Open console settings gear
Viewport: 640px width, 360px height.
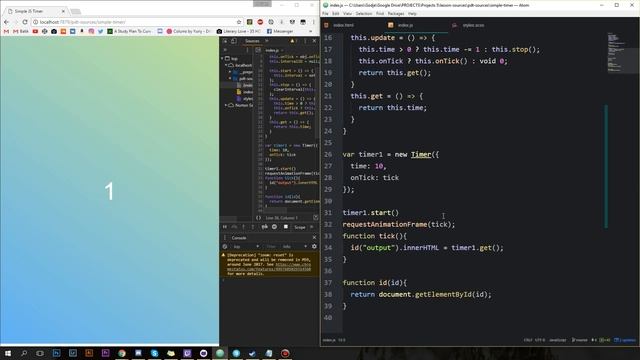click(314, 247)
